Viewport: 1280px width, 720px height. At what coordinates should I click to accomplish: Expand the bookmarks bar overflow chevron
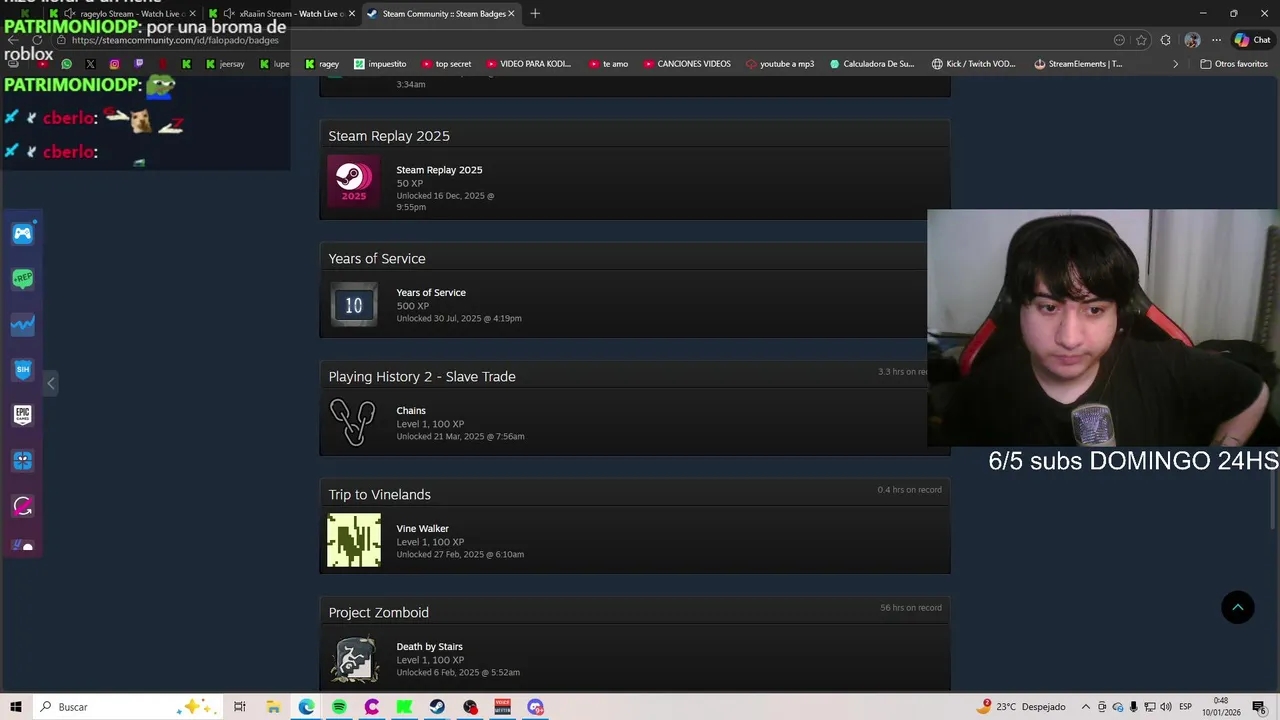point(1175,64)
